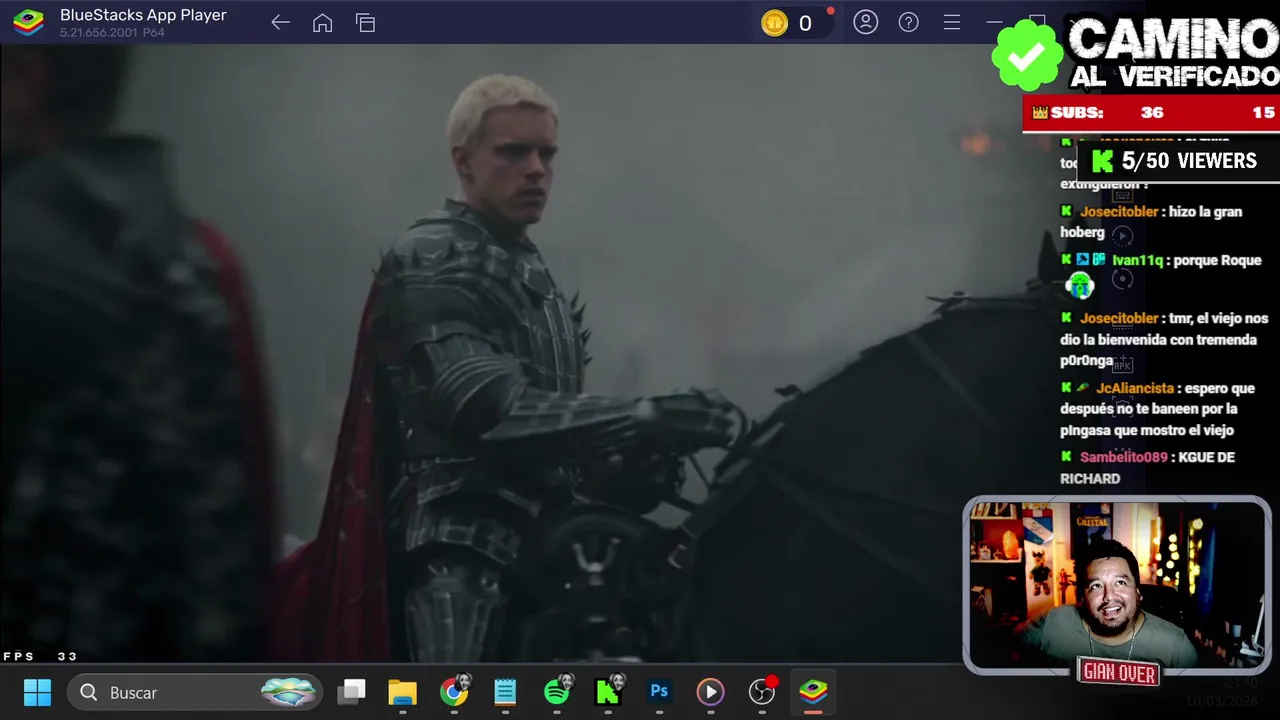
Task: Open BlueStacks home screen icon
Action: point(322,23)
